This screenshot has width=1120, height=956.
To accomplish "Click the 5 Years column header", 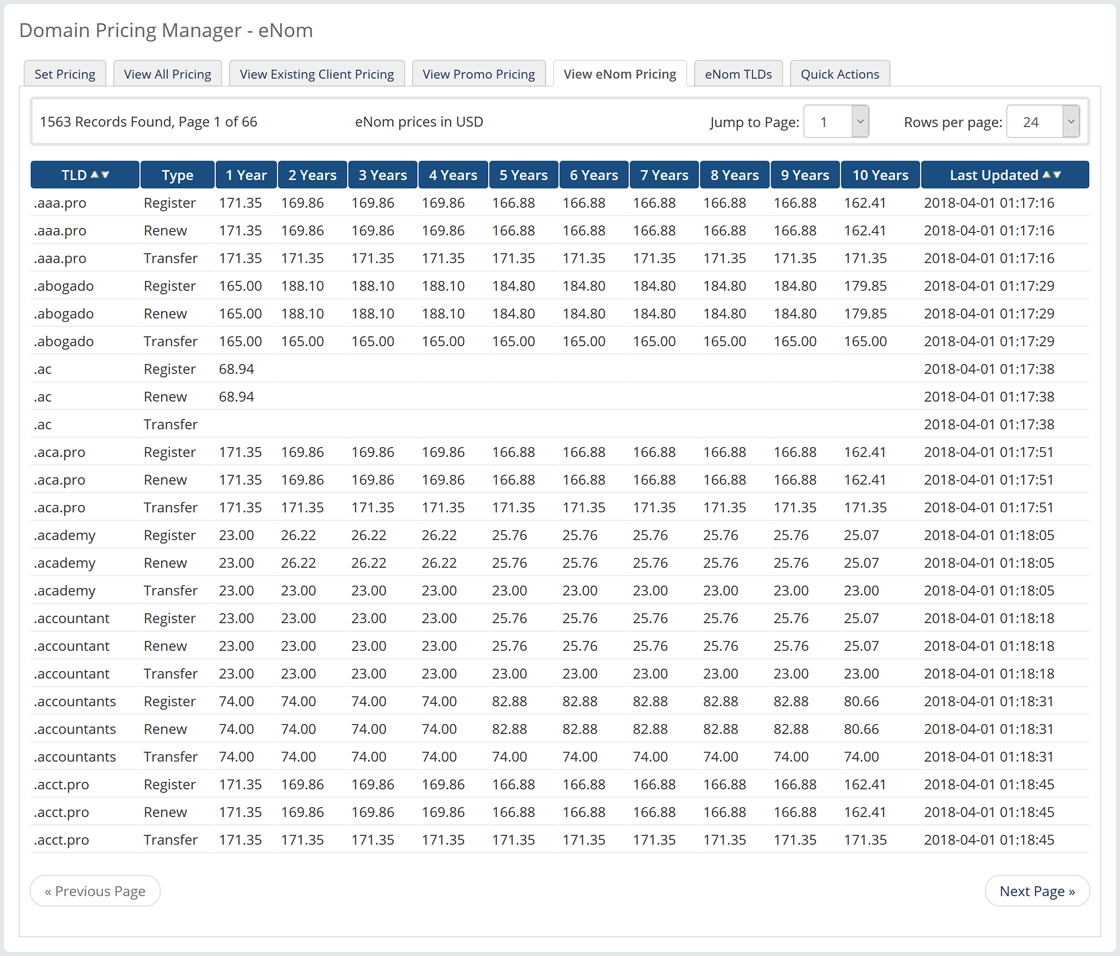I will 524,175.
